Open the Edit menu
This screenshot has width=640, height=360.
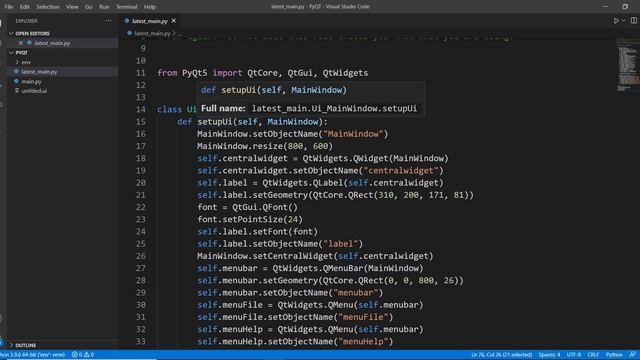tap(25, 7)
